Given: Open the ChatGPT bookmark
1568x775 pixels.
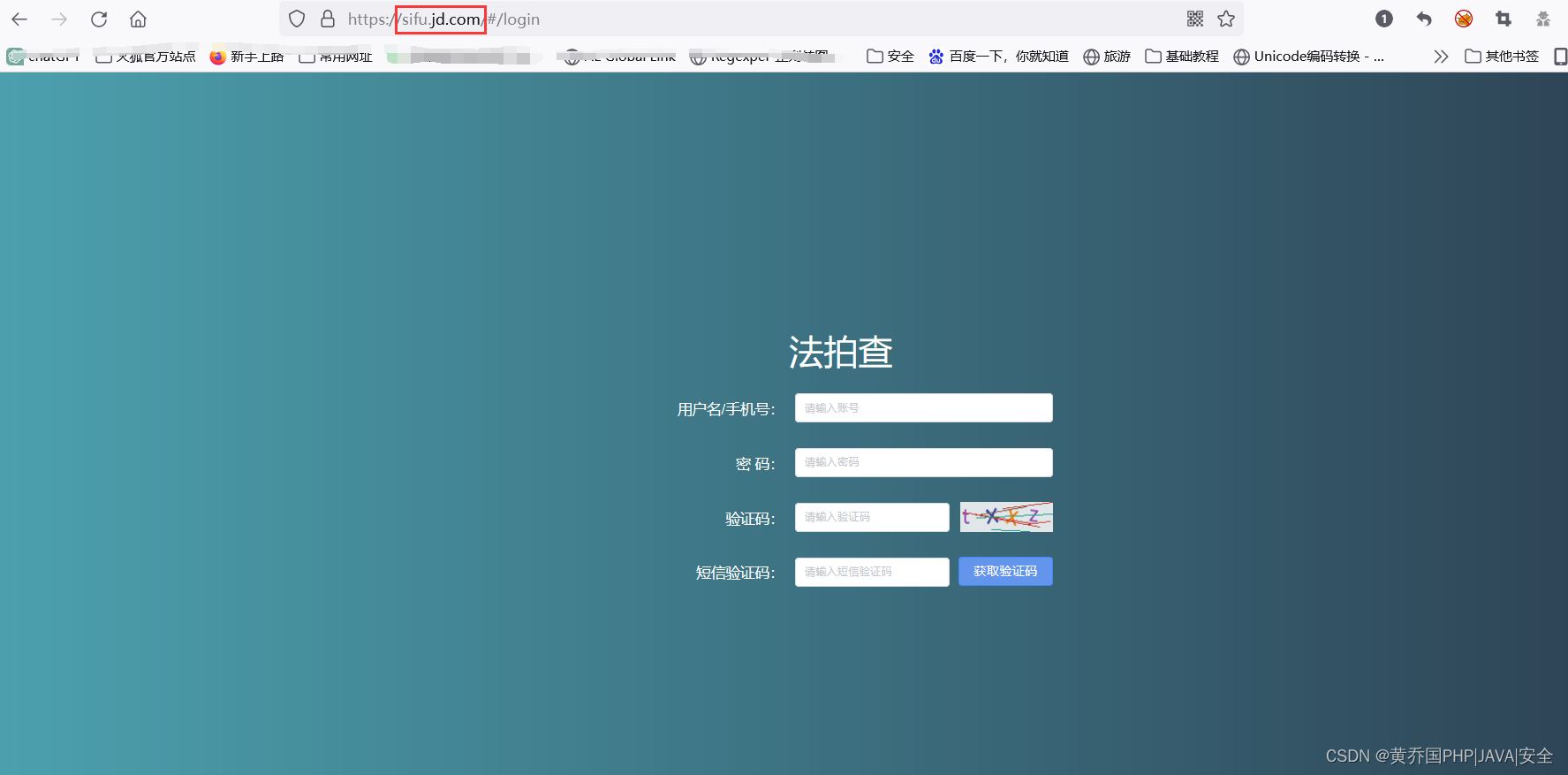Looking at the screenshot, I should (x=43, y=57).
